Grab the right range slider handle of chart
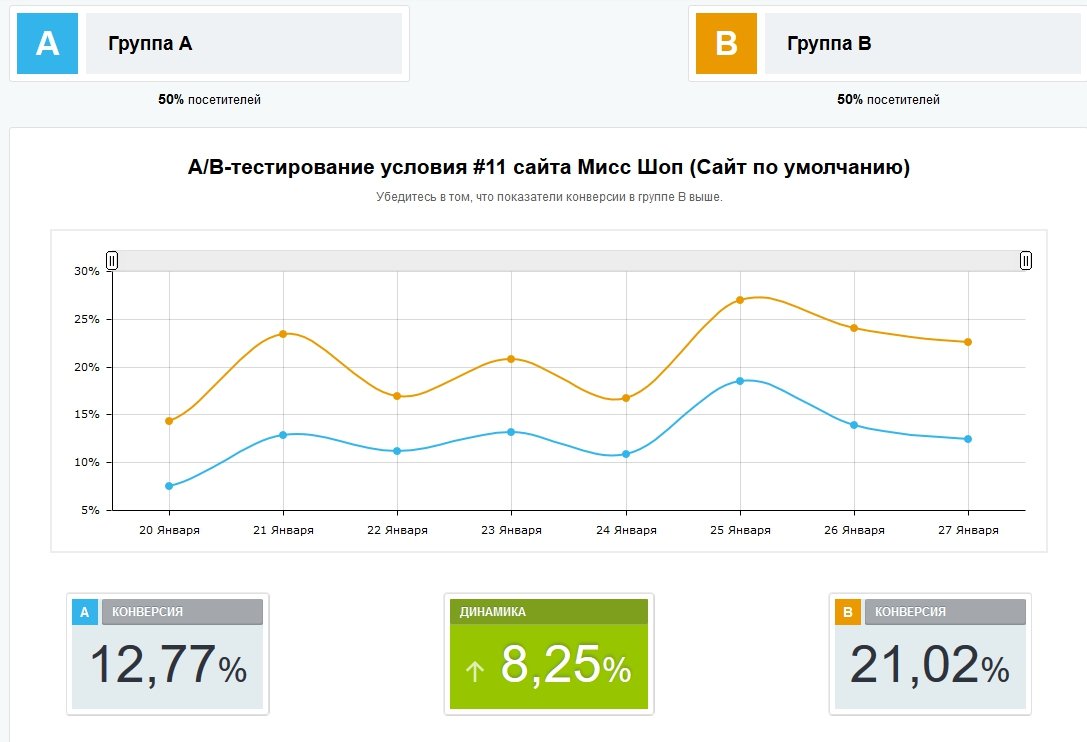1087x742 pixels. [x=1026, y=260]
